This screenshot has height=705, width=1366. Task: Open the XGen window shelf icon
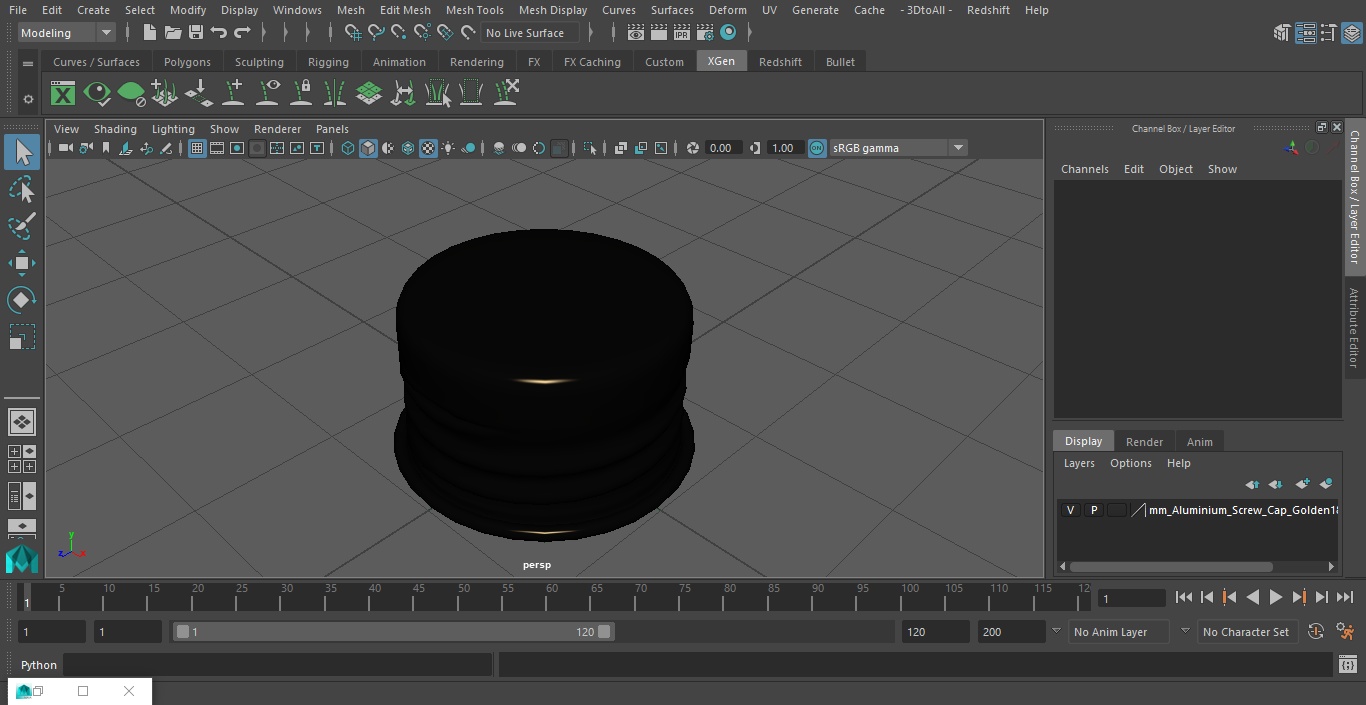63,94
